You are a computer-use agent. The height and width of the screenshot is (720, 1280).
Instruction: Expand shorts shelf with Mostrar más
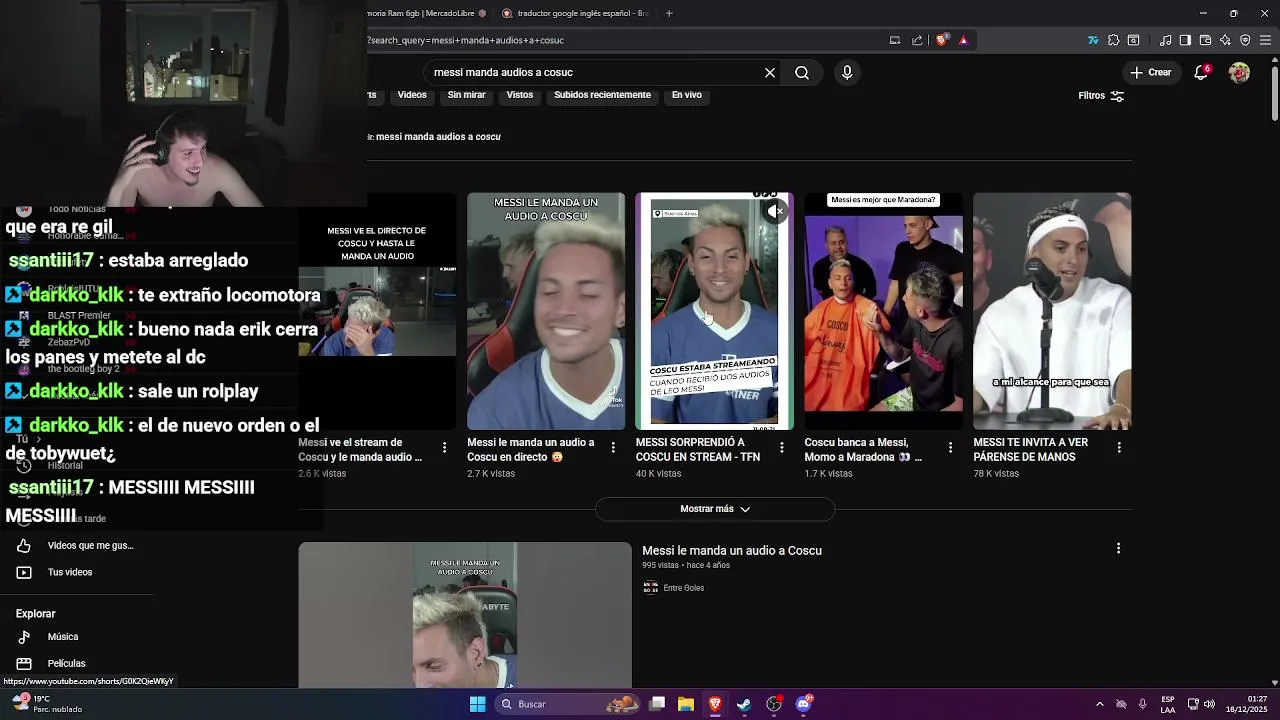point(715,509)
